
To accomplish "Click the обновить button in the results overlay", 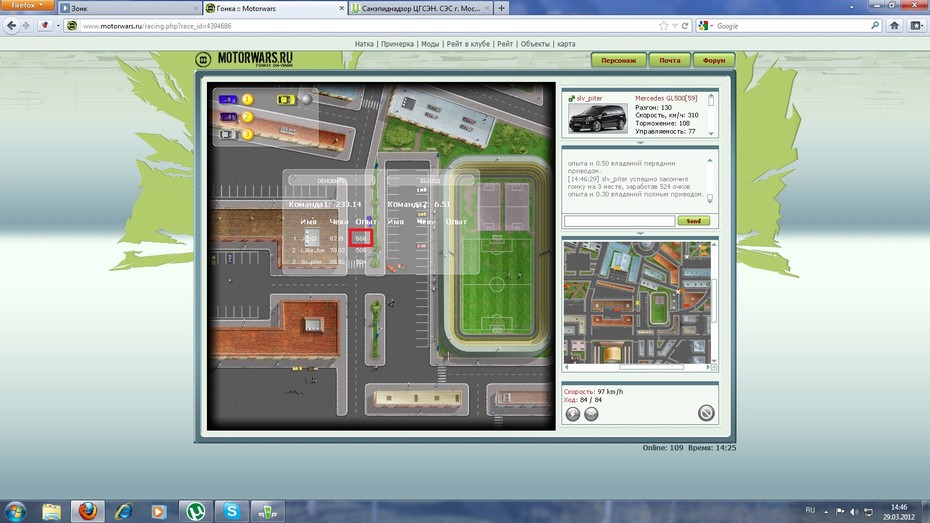I will pos(331,180).
